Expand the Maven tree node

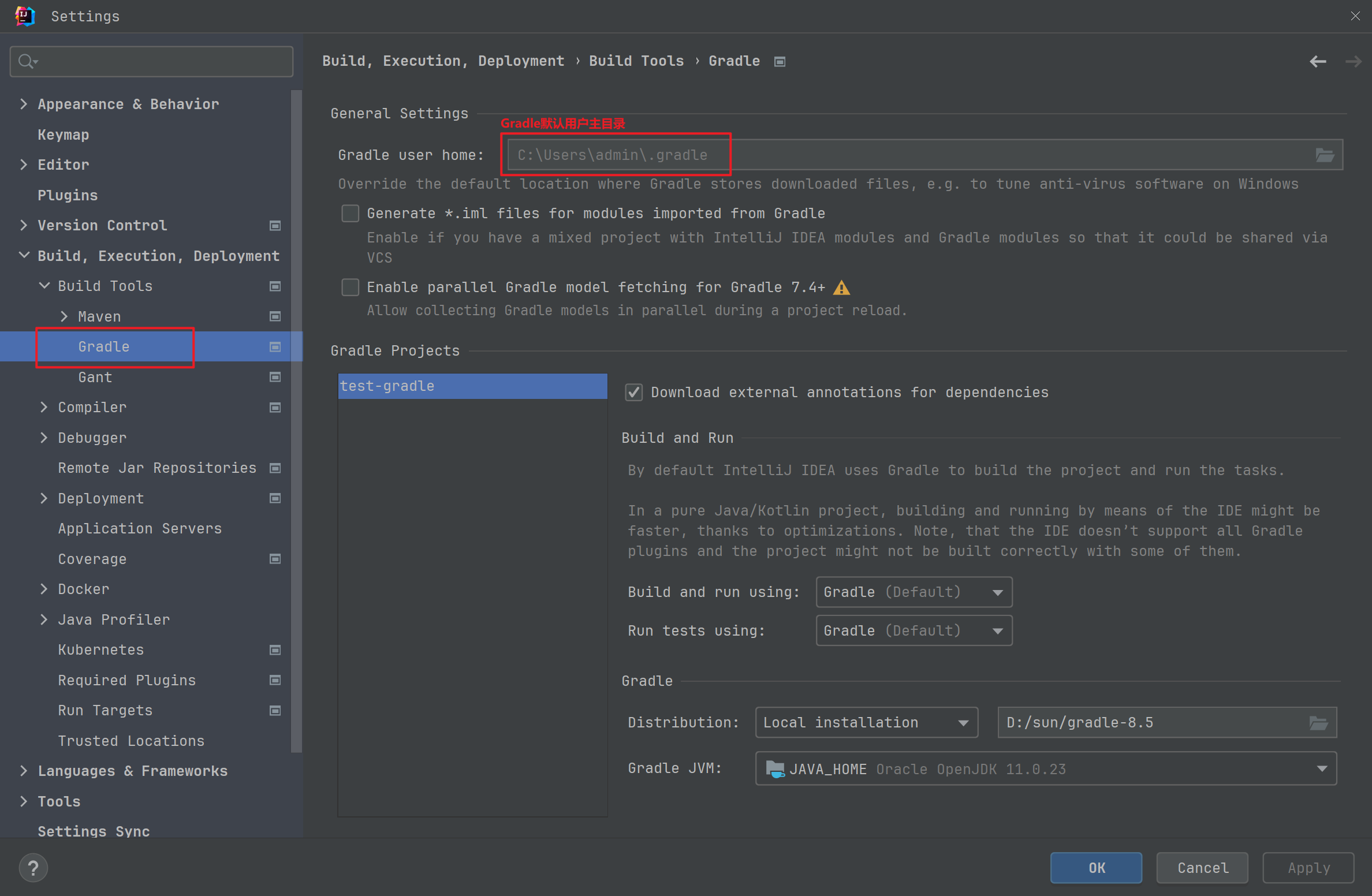coord(64,316)
